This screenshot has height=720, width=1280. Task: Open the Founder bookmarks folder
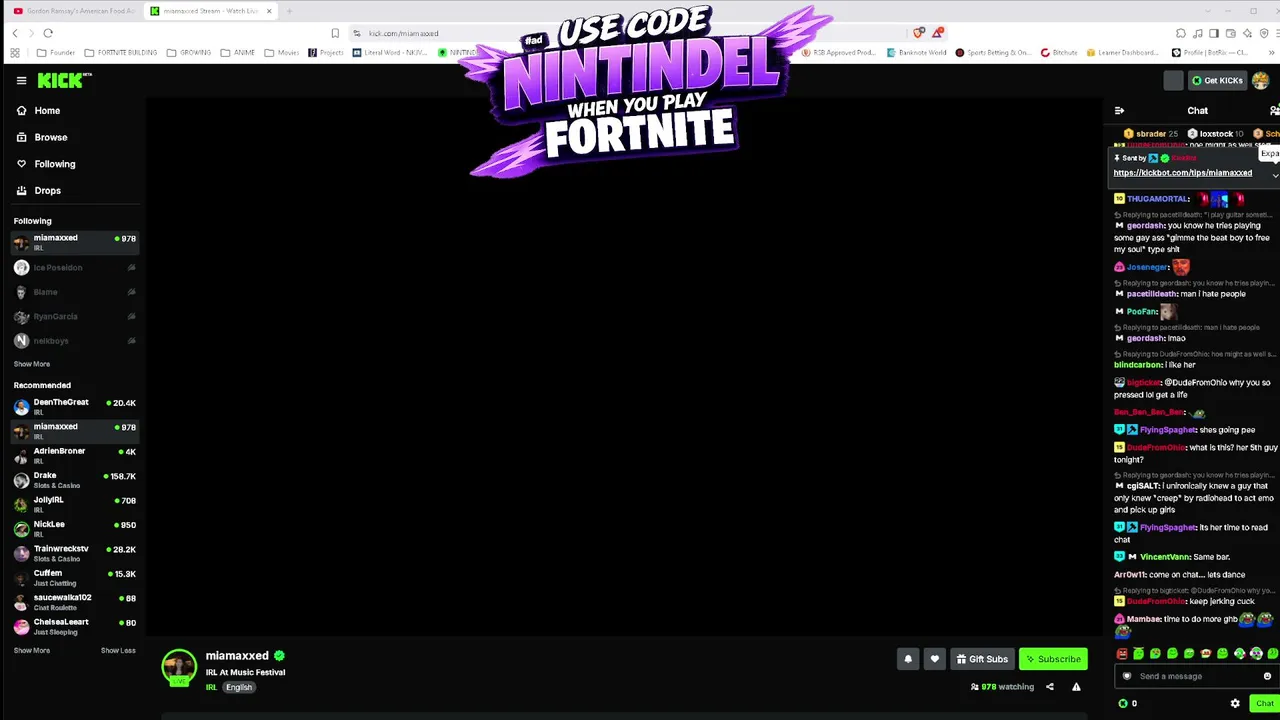point(56,53)
